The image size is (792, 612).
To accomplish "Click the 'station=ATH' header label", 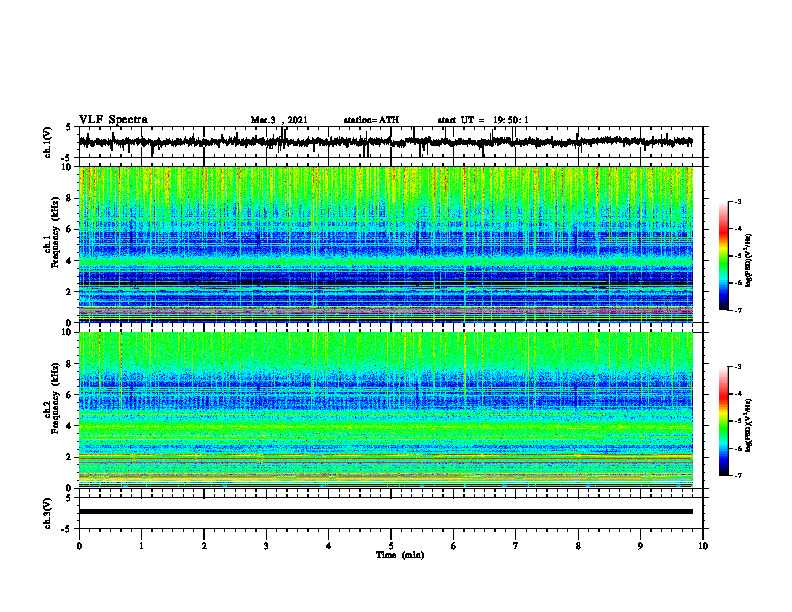I will coord(371,120).
